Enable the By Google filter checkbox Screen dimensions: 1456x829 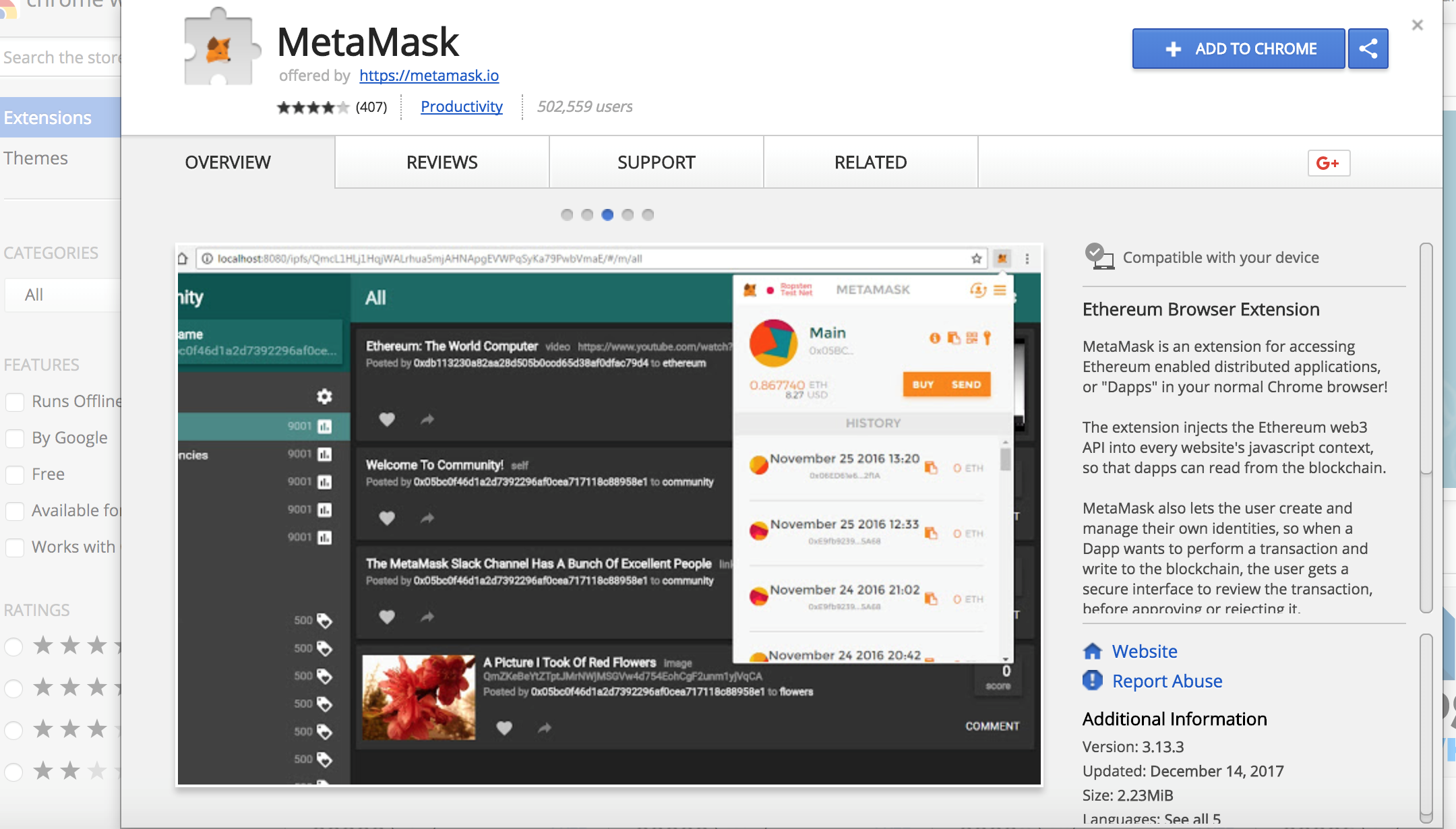pos(15,438)
